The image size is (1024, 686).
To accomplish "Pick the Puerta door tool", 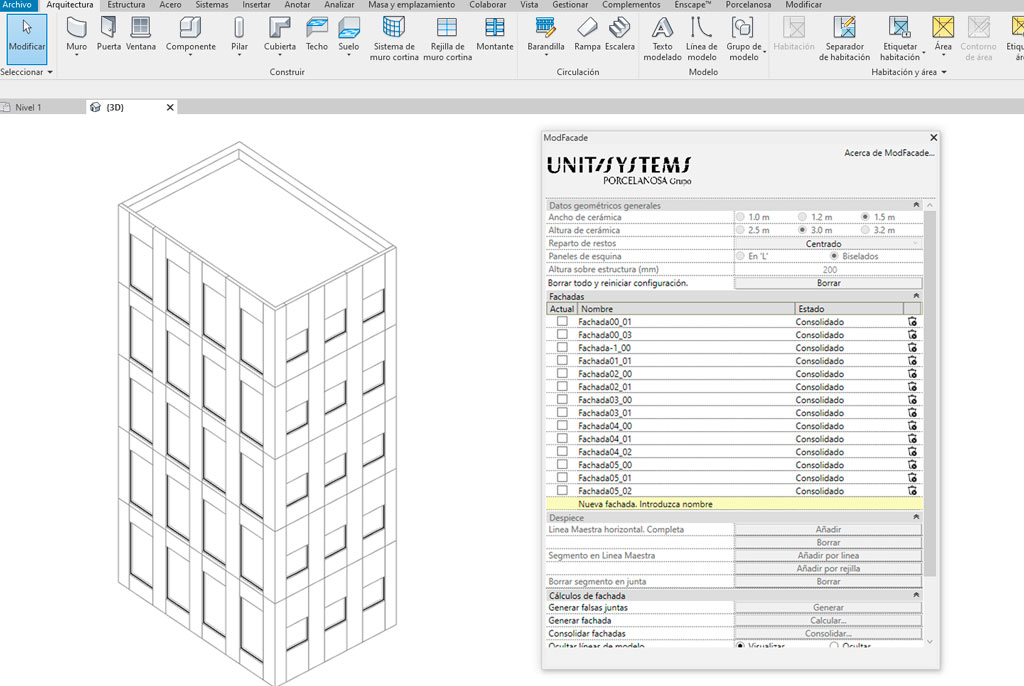I will [x=108, y=34].
